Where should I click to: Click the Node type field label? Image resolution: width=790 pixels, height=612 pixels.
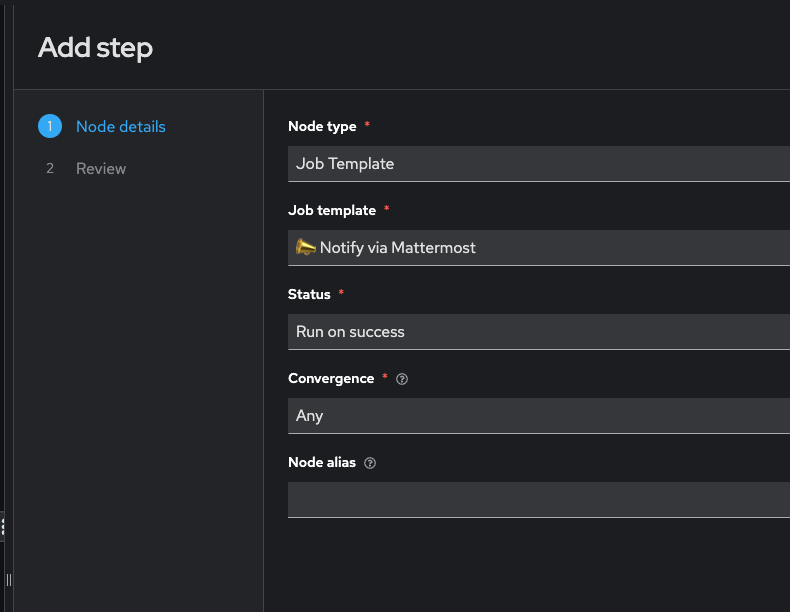322,126
